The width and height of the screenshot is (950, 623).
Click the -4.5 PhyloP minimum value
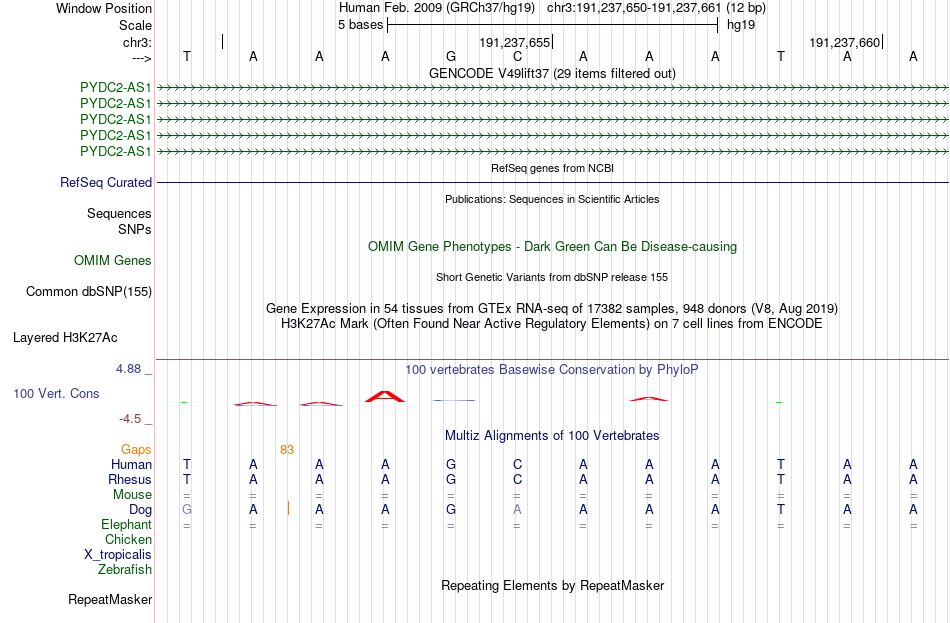(130, 419)
